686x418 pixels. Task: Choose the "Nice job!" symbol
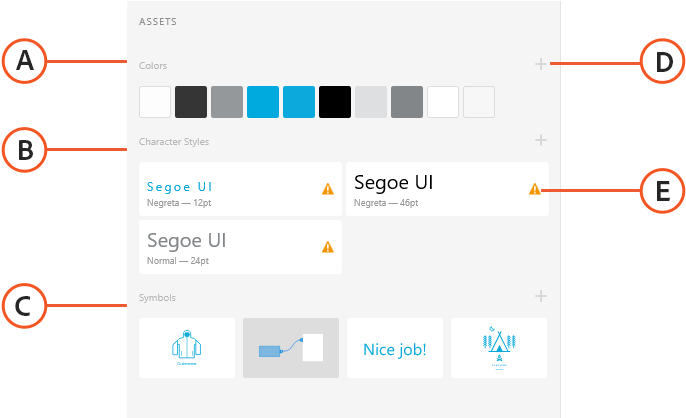click(x=395, y=348)
